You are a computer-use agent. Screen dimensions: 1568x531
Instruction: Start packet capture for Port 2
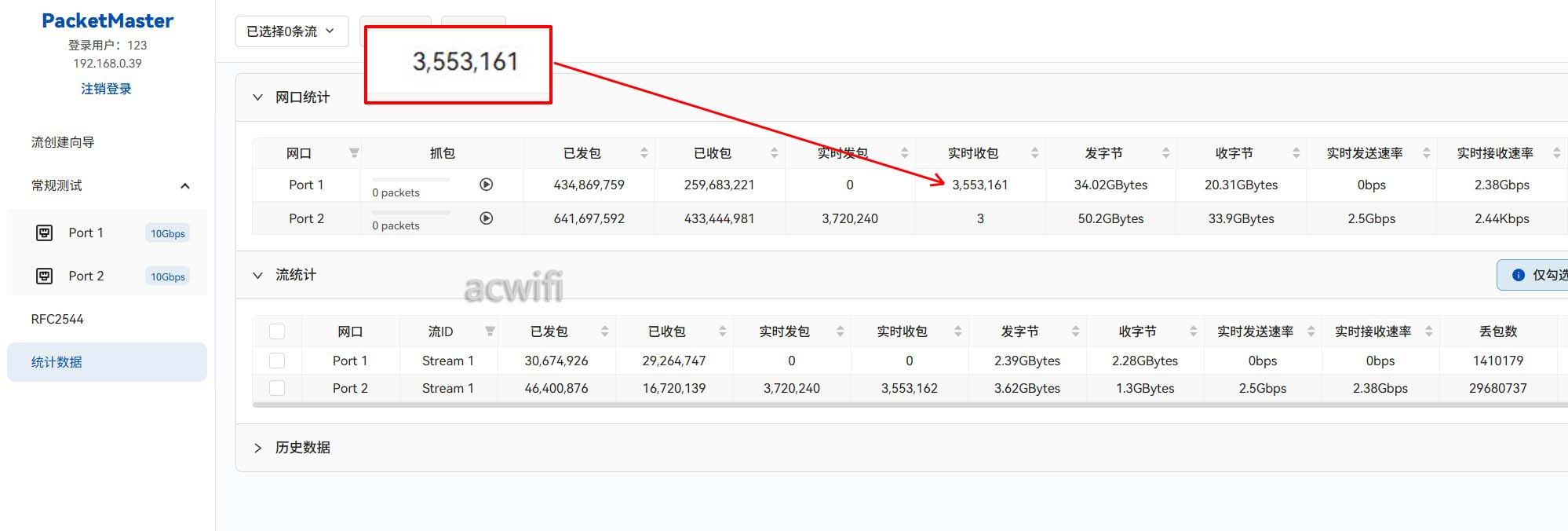pyautogui.click(x=486, y=218)
